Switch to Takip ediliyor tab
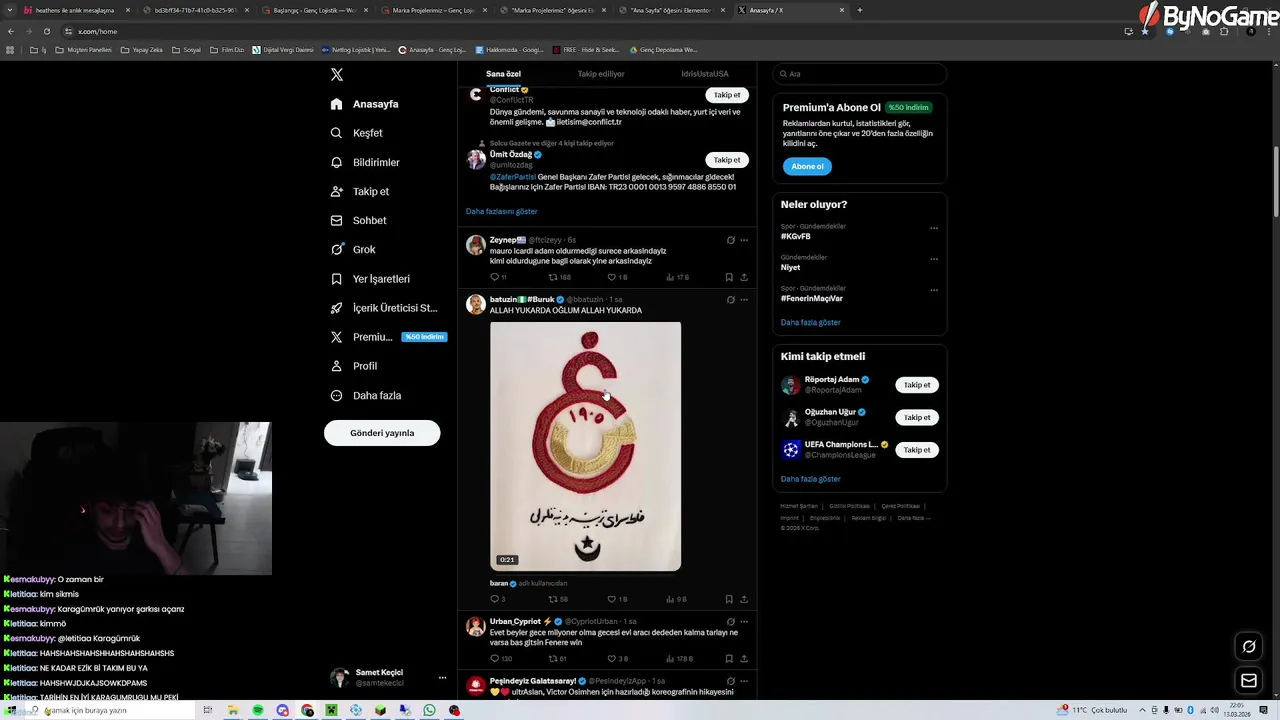 601,74
